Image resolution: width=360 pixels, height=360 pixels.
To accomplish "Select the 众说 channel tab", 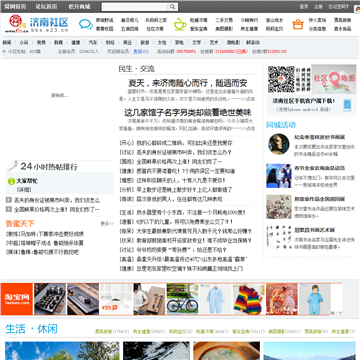I will [x=24, y=43].
